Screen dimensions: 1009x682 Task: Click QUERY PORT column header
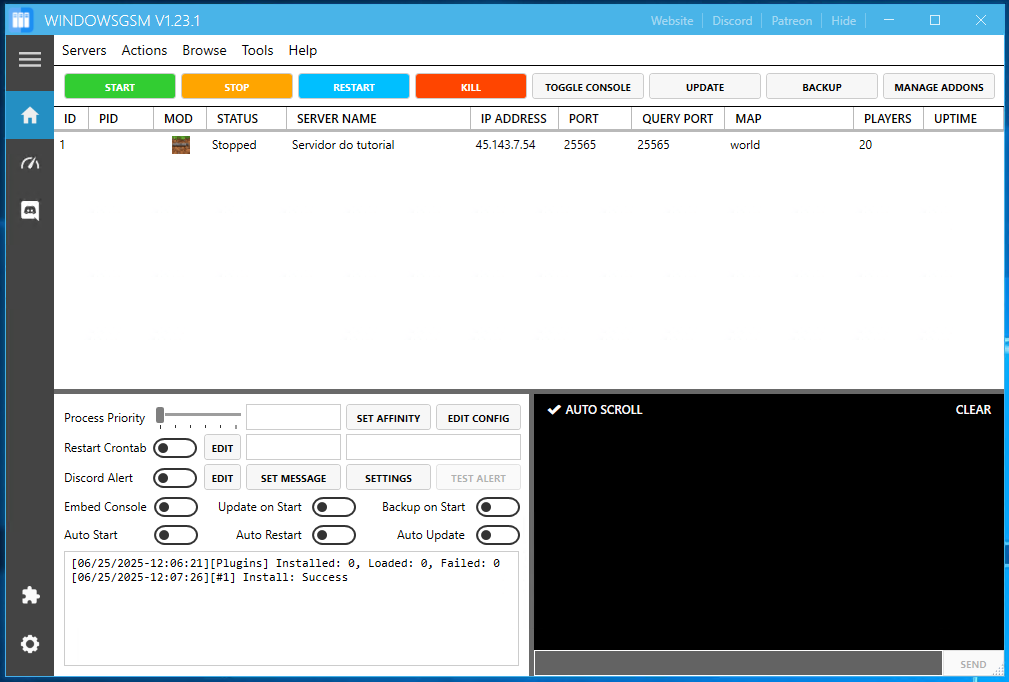(x=678, y=119)
